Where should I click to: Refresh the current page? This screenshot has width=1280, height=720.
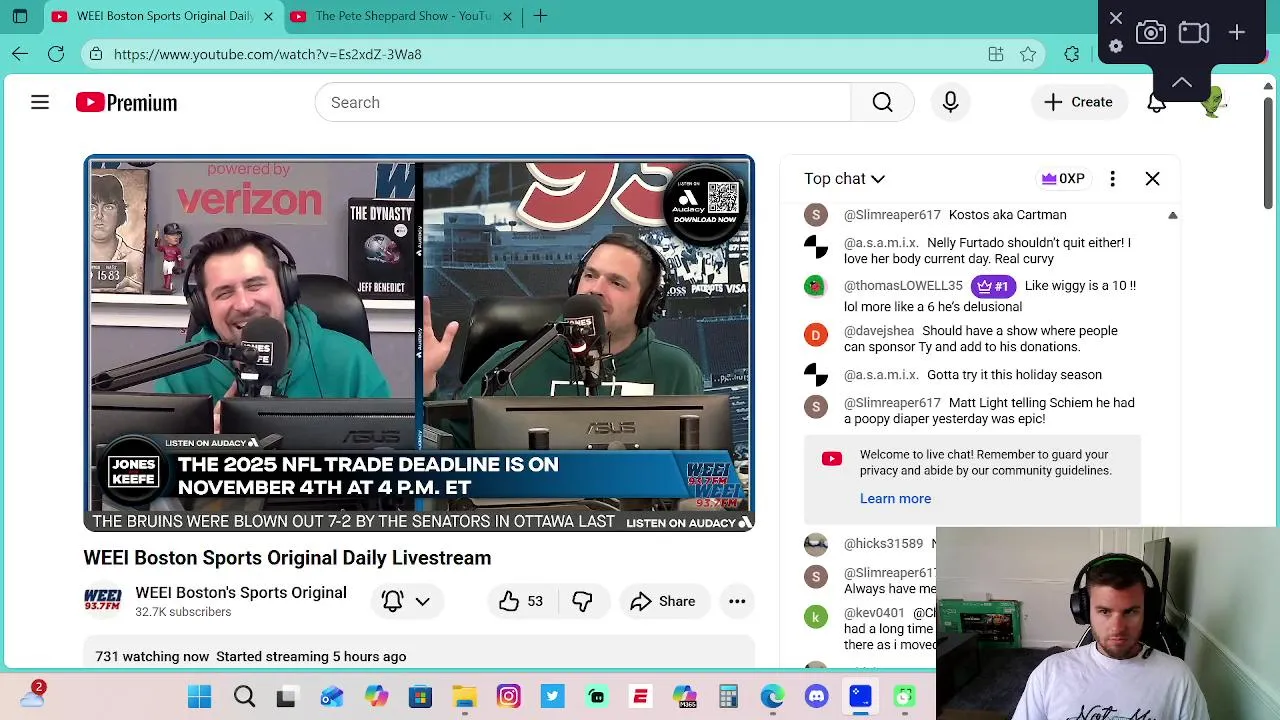pos(56,54)
